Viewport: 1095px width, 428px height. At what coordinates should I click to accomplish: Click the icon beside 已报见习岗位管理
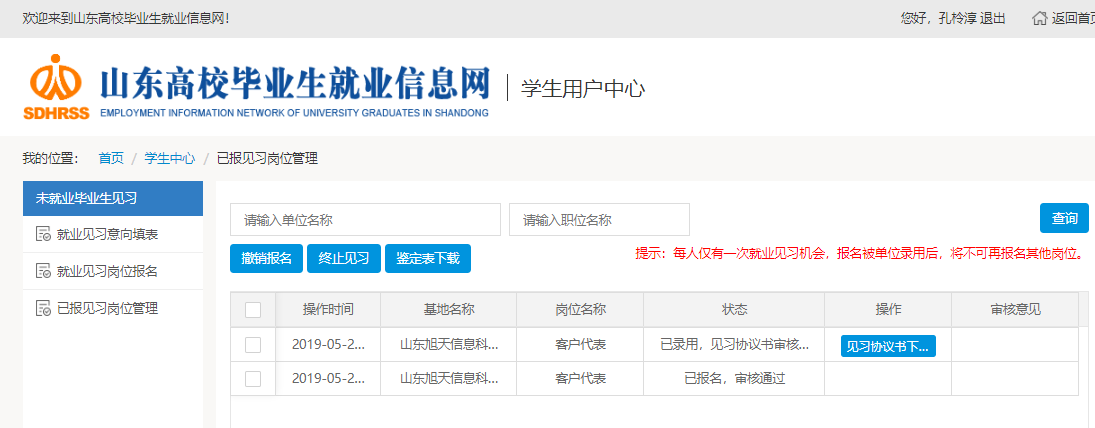[x=43, y=308]
